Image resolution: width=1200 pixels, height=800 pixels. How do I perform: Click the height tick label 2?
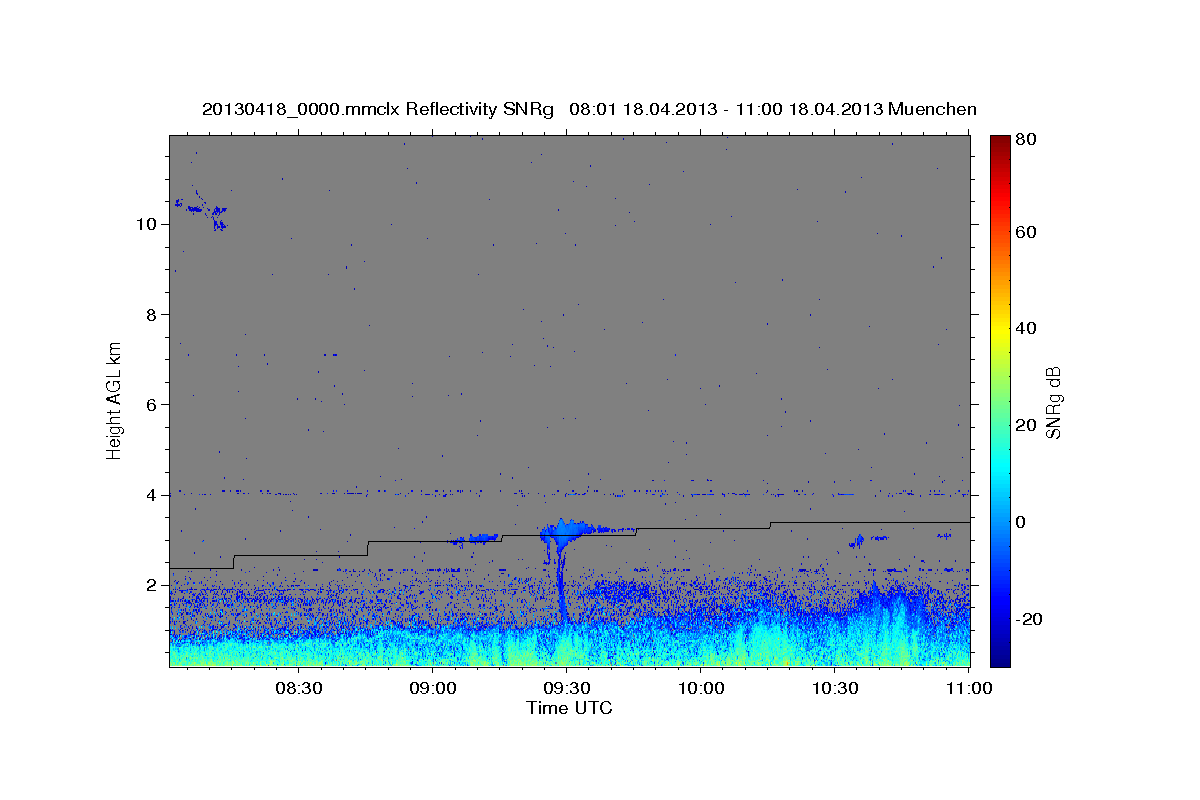point(151,585)
